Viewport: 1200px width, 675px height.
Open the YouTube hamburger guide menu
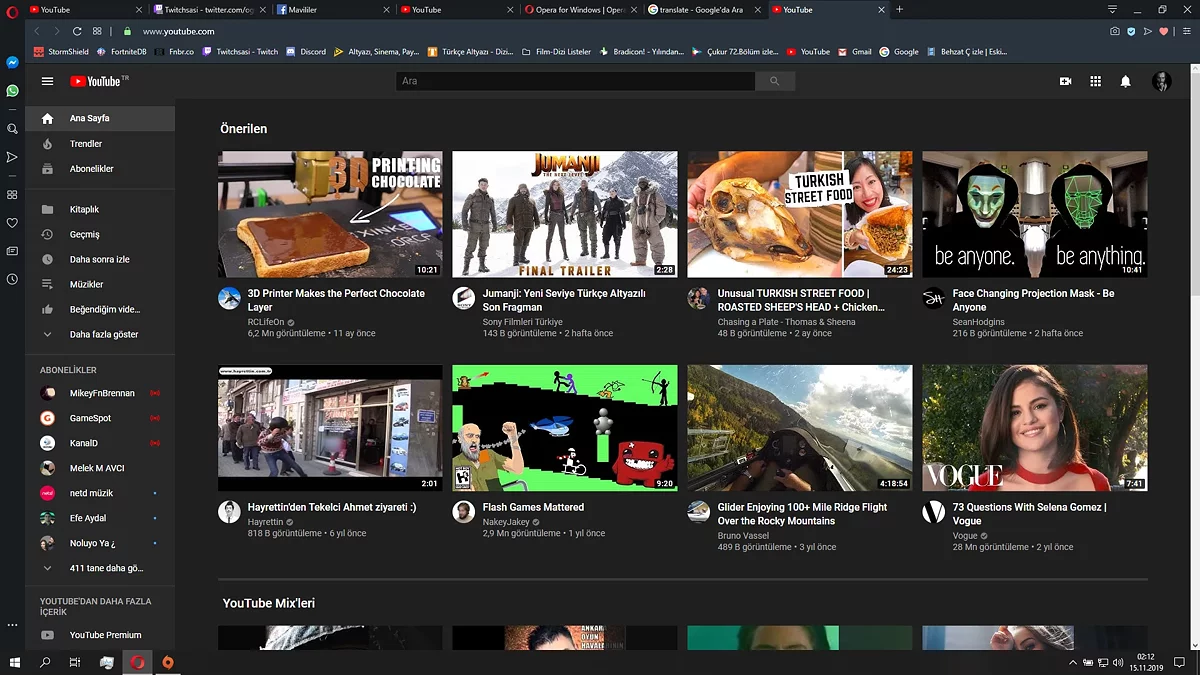click(47, 81)
